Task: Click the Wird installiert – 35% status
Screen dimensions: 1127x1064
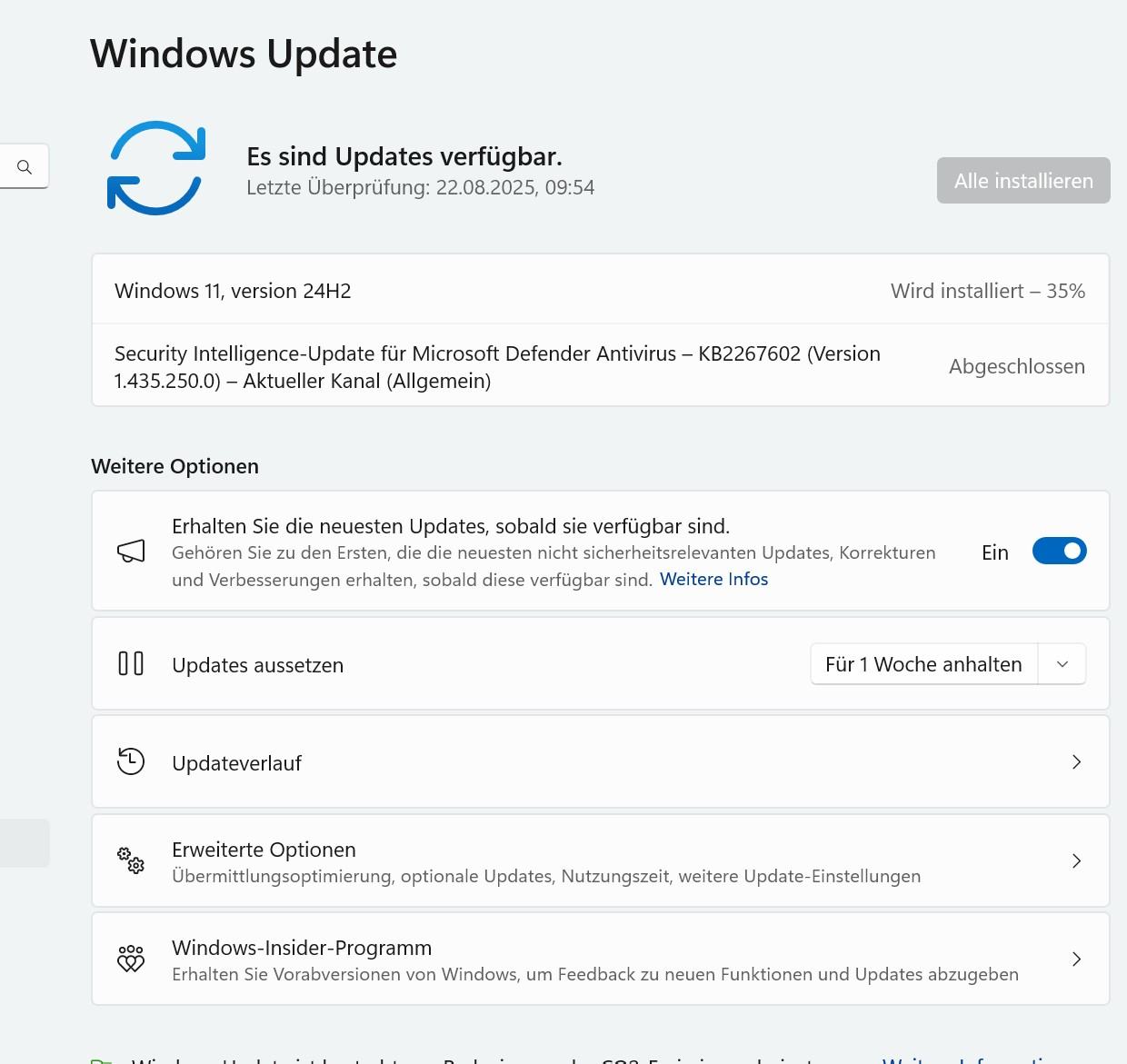Action: pyautogui.click(x=988, y=291)
